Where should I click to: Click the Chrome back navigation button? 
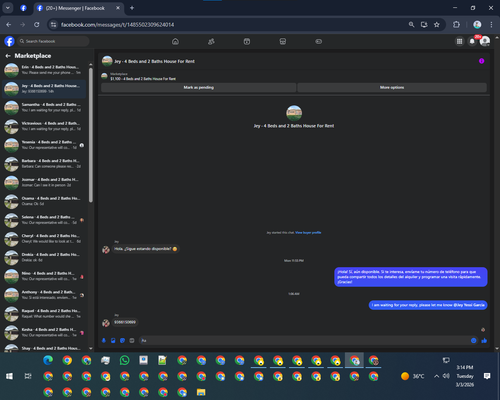(x=9, y=25)
